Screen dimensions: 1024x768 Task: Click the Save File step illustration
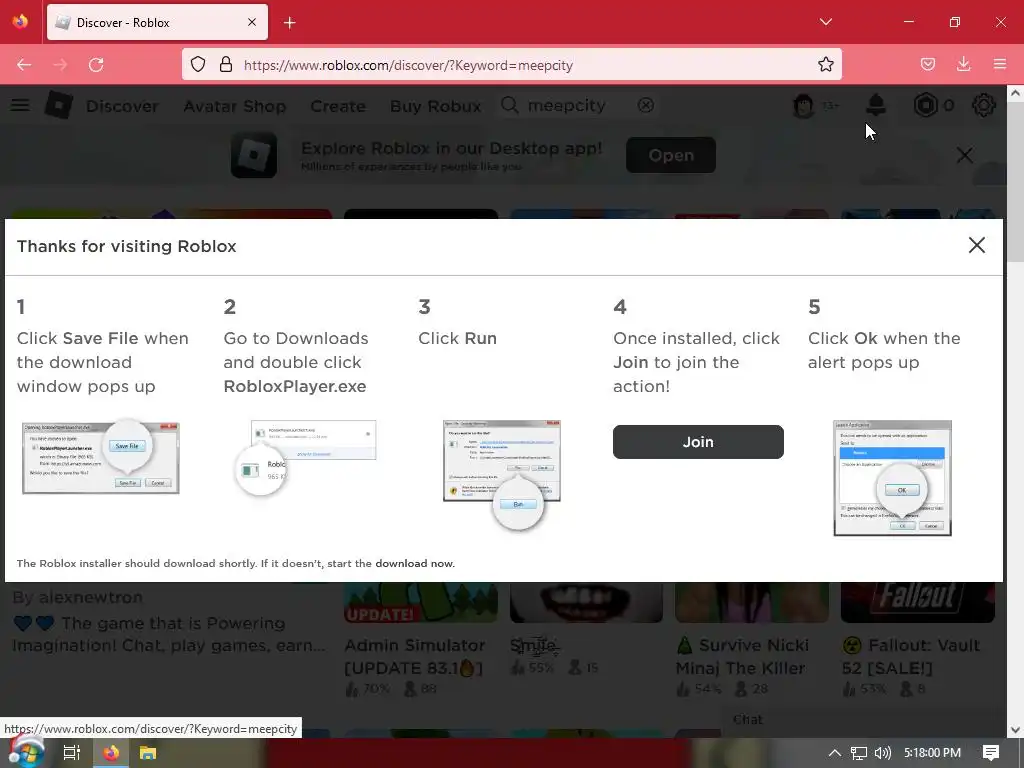coord(101,457)
